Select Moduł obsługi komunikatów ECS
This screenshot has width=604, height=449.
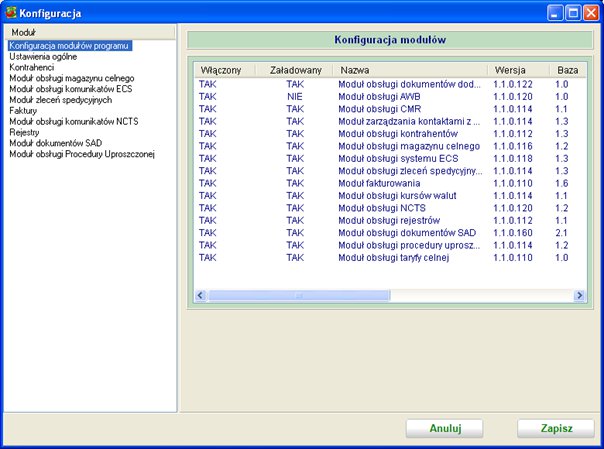(x=70, y=89)
